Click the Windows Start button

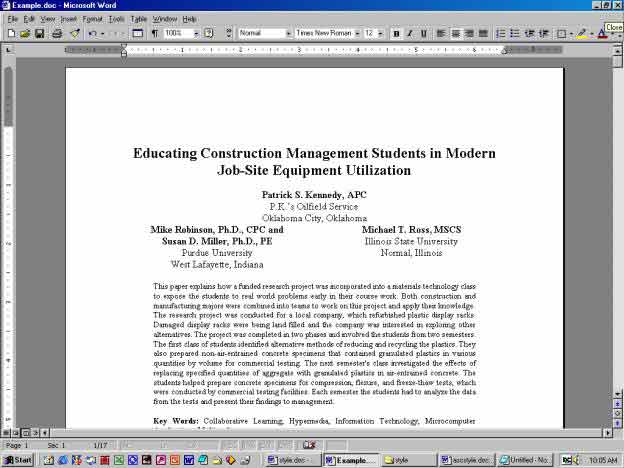click(18, 460)
